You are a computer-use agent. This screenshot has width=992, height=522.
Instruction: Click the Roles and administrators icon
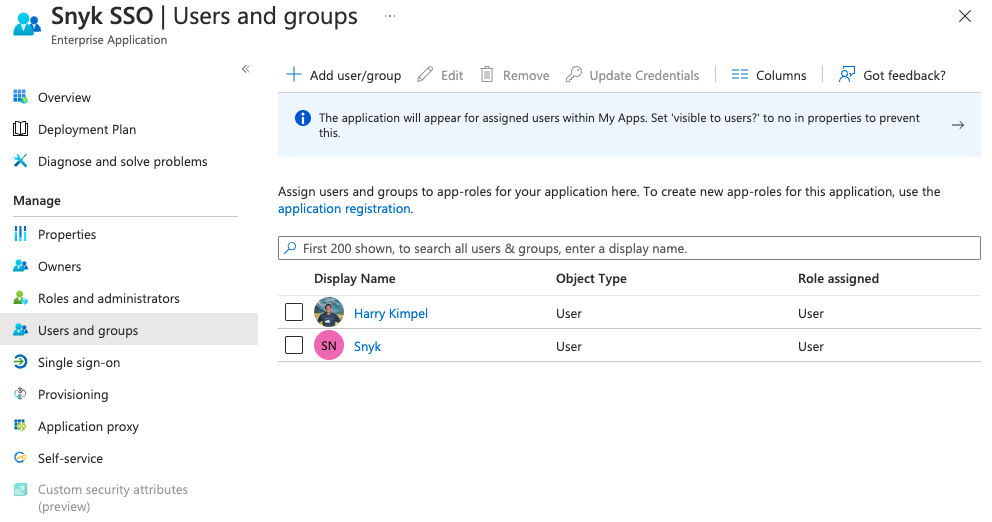click(x=20, y=298)
